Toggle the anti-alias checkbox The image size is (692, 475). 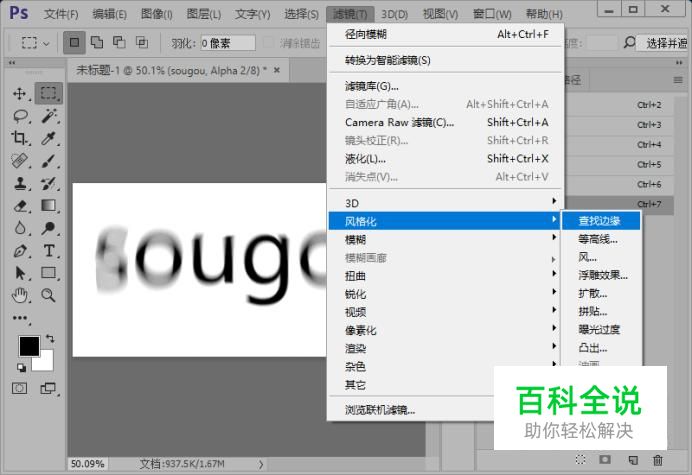click(268, 43)
